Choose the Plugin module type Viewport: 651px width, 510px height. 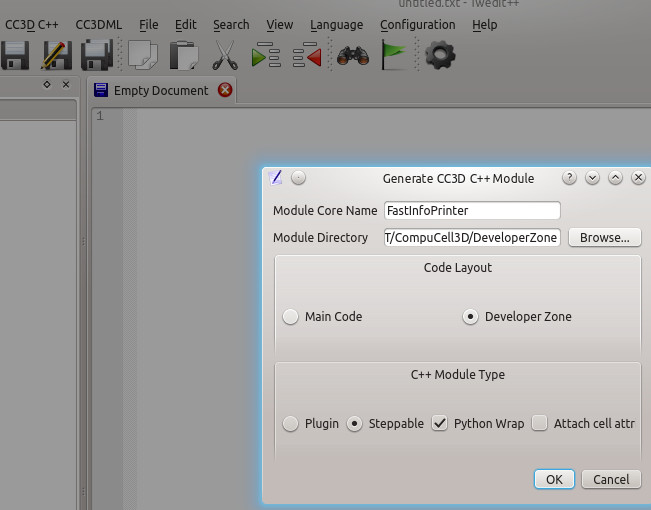click(x=291, y=424)
